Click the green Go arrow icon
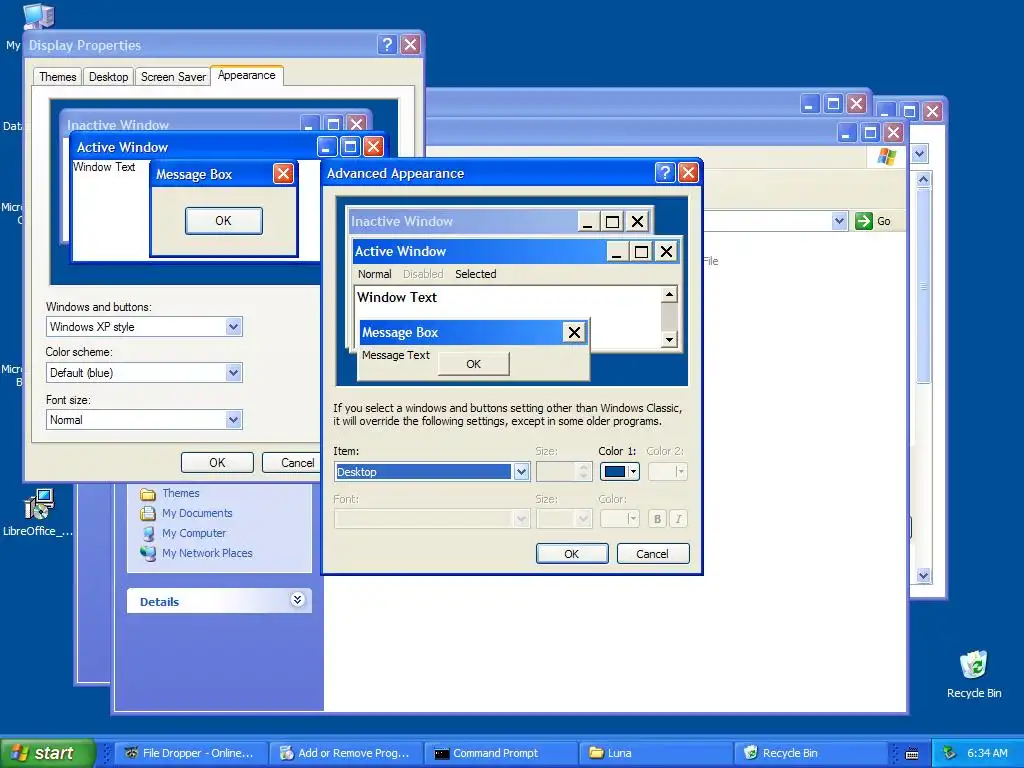The width and height of the screenshot is (1024, 768). [863, 221]
